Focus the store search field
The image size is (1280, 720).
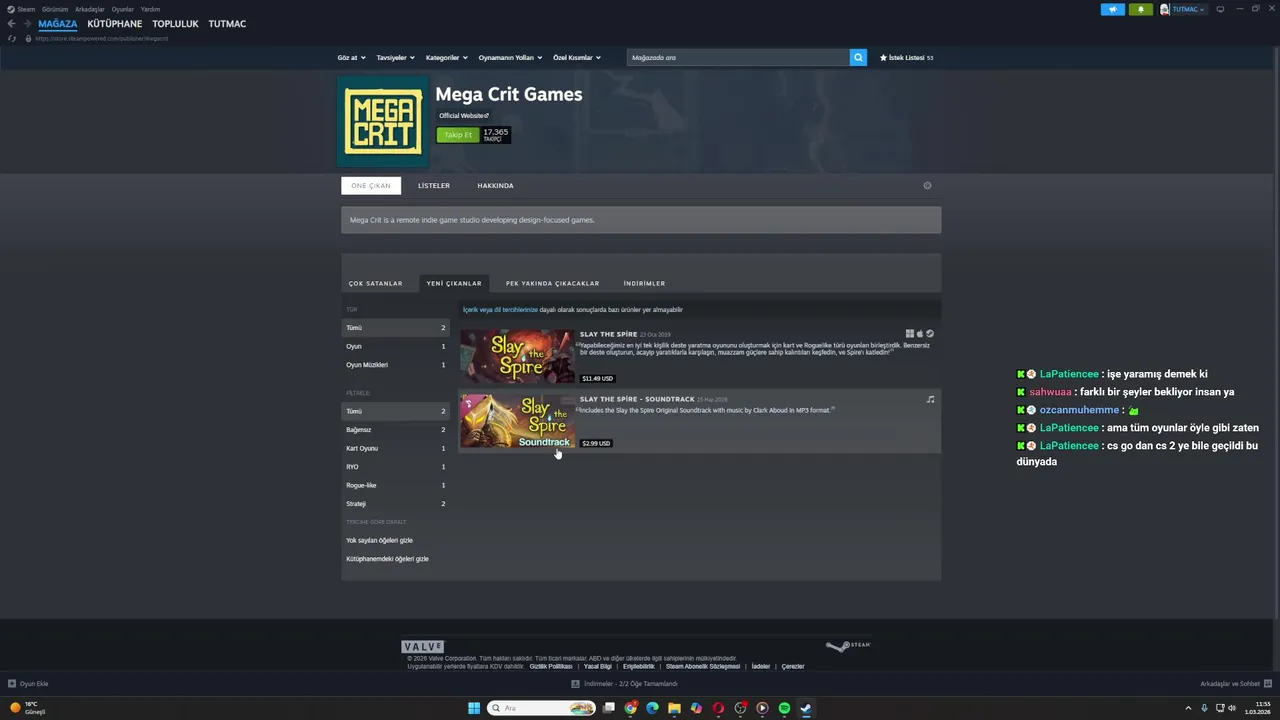[x=738, y=58]
